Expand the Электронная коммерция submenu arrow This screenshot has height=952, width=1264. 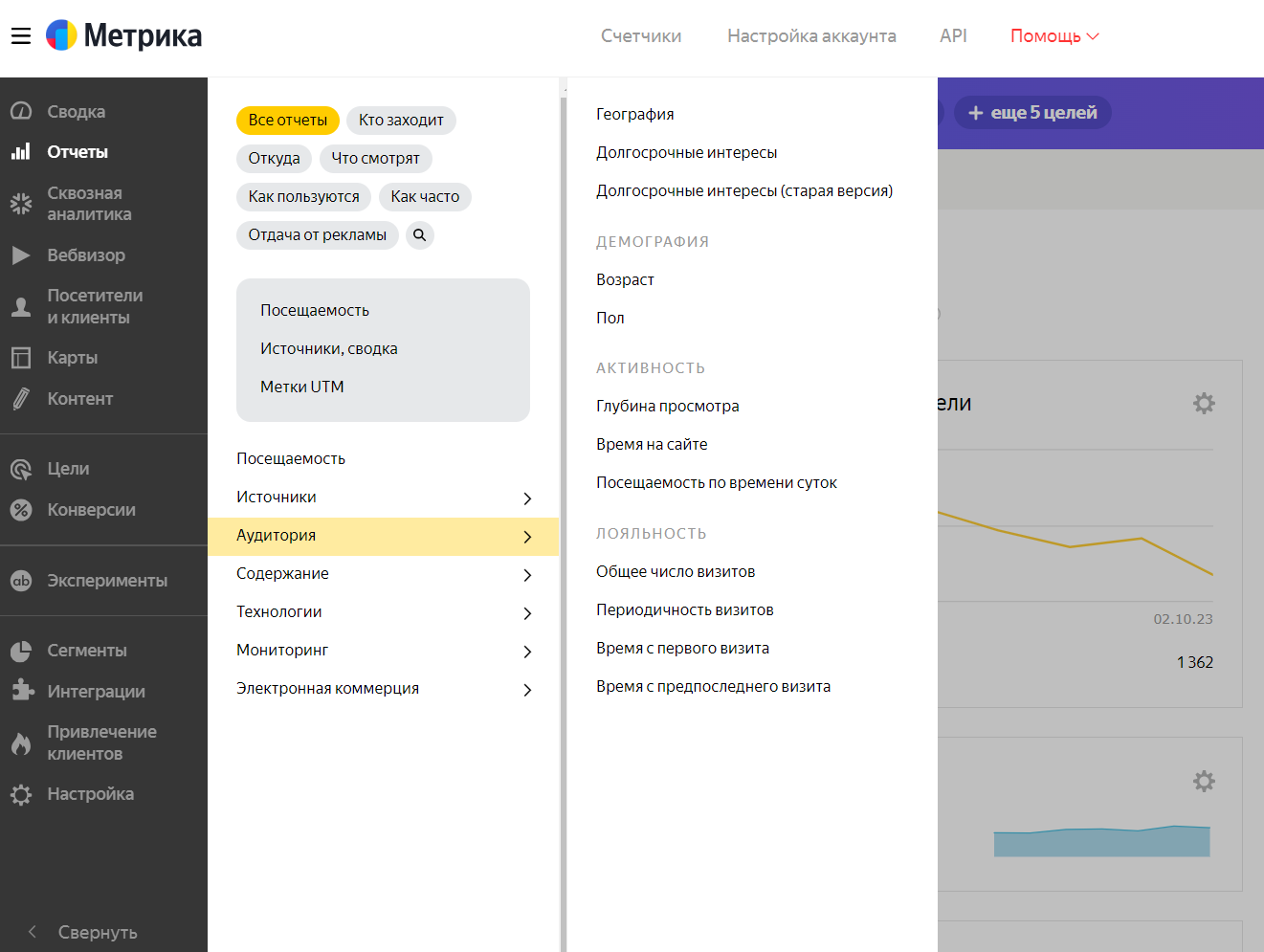tap(527, 690)
